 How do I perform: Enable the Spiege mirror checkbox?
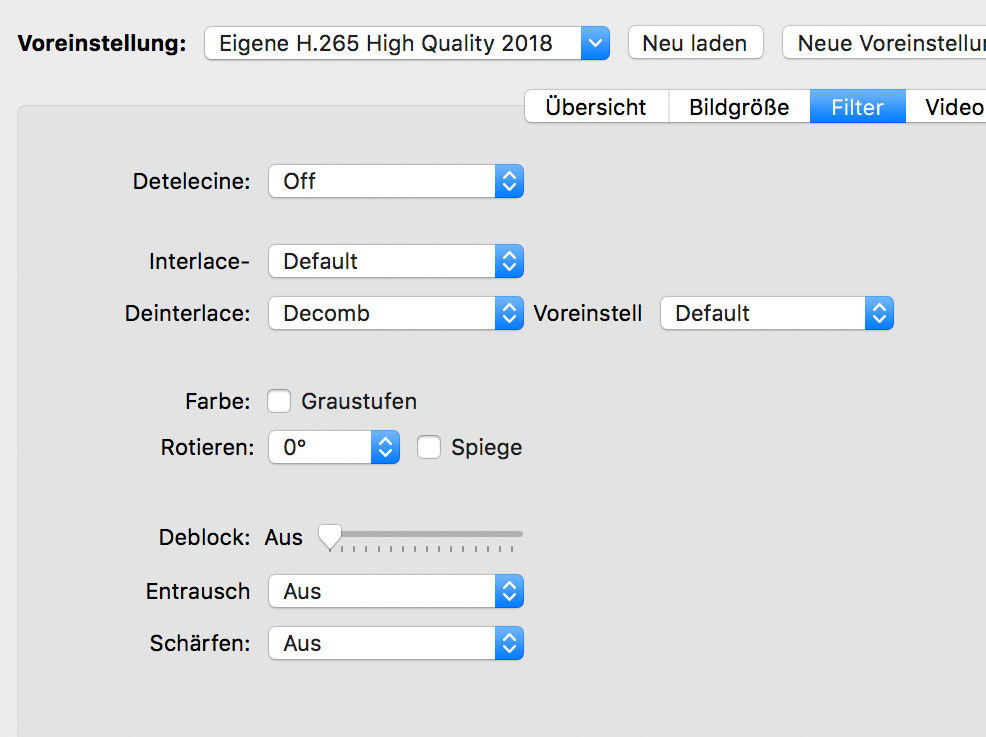(x=428, y=447)
